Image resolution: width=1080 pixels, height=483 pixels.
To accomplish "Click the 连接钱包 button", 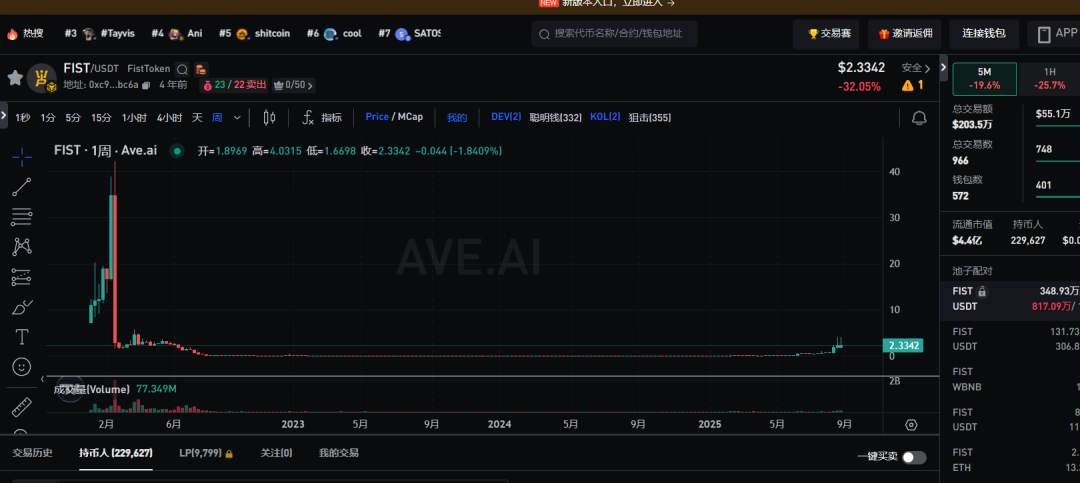I will coord(983,33).
